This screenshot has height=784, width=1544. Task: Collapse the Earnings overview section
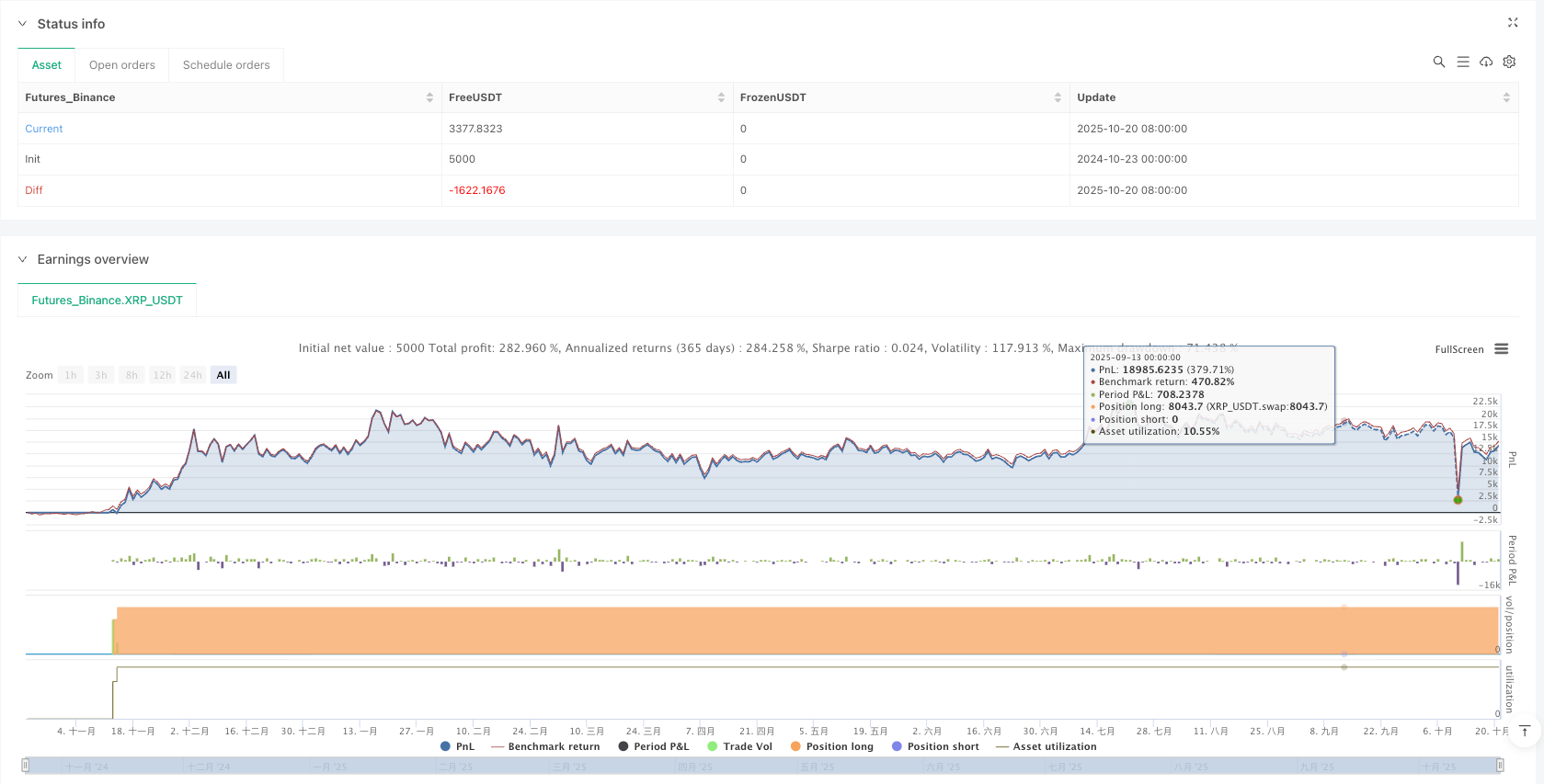pyautogui.click(x=23, y=259)
